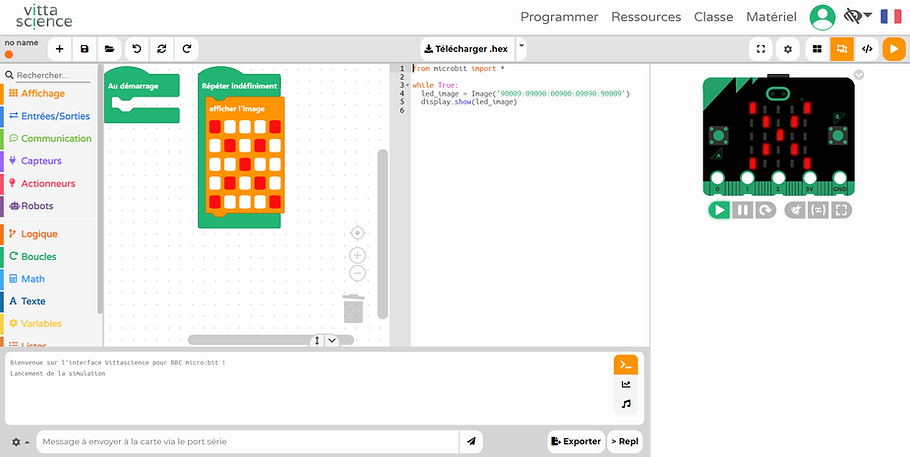Pause the simulator
This screenshot has height=457, width=910.
[742, 210]
